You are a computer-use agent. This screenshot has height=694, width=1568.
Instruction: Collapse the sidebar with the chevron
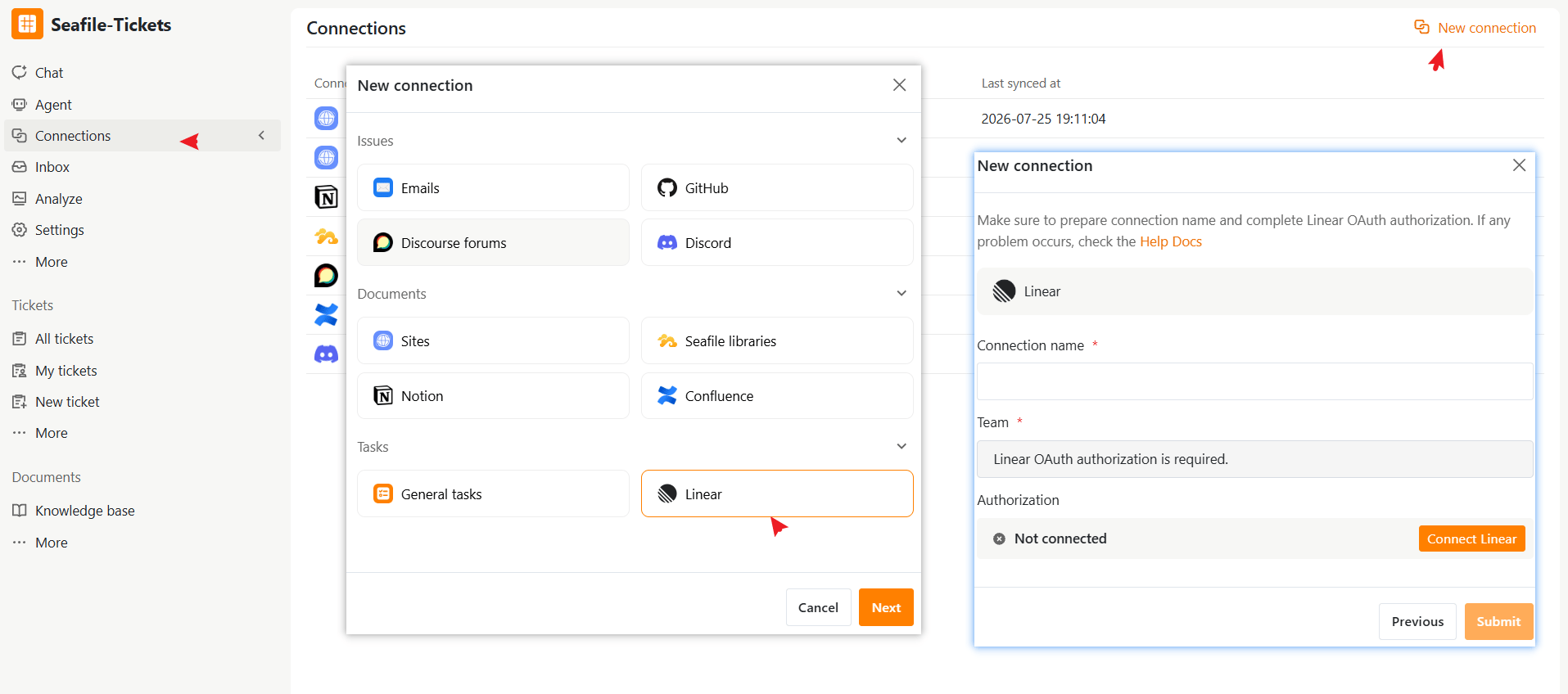pyautogui.click(x=261, y=136)
